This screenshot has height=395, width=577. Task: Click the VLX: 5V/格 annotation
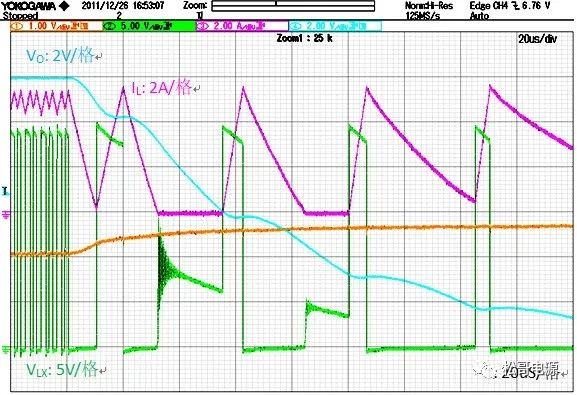pyautogui.click(x=63, y=369)
